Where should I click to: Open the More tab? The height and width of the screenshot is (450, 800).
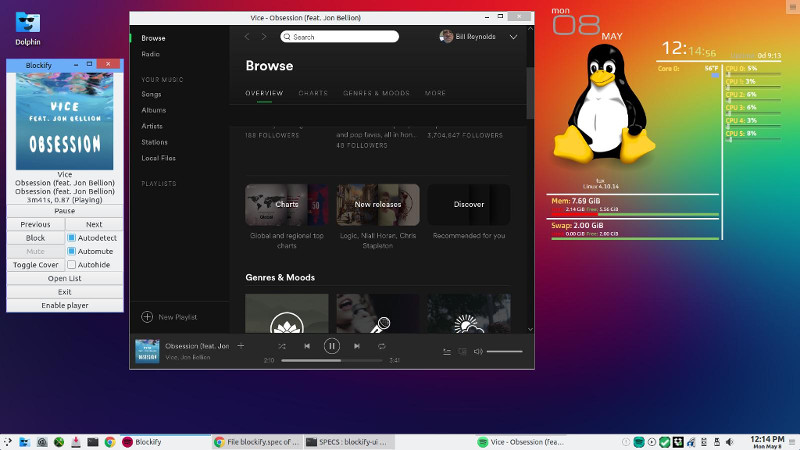(x=435, y=93)
